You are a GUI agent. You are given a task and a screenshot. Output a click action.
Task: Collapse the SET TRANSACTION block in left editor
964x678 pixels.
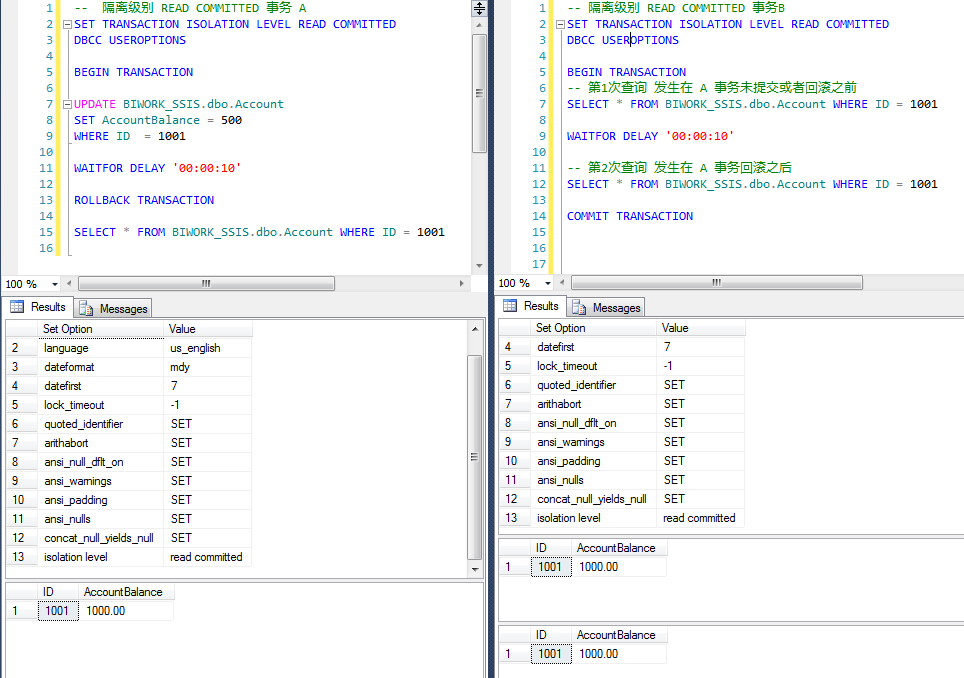(66, 24)
